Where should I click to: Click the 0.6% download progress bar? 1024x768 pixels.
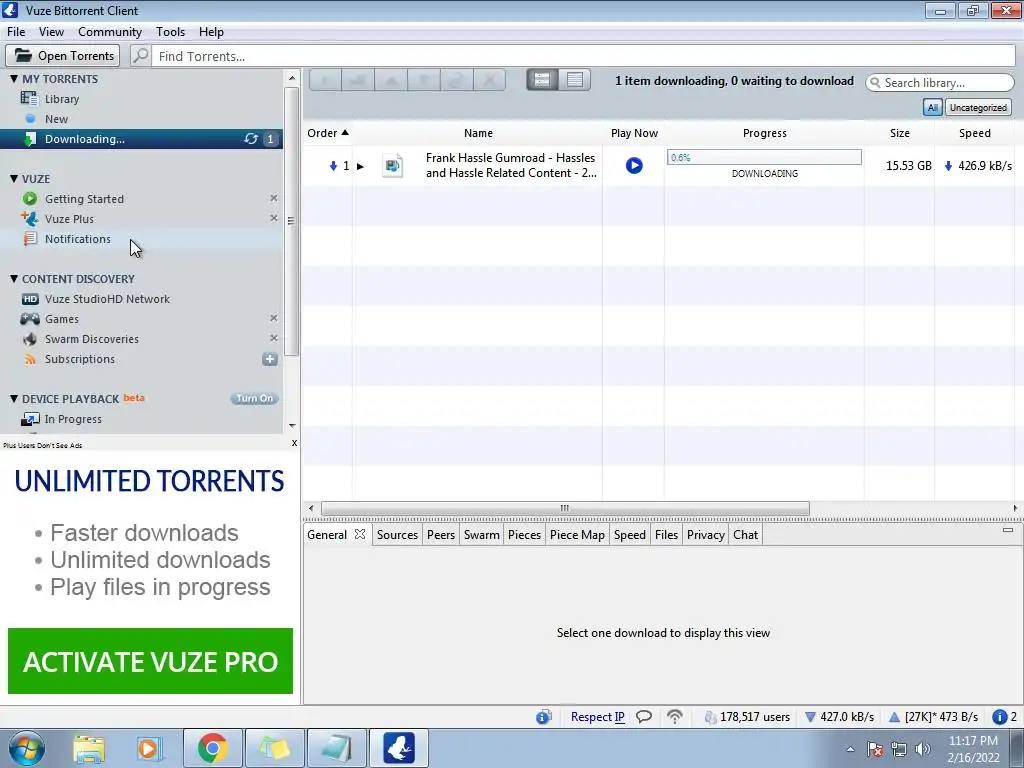pyautogui.click(x=764, y=157)
